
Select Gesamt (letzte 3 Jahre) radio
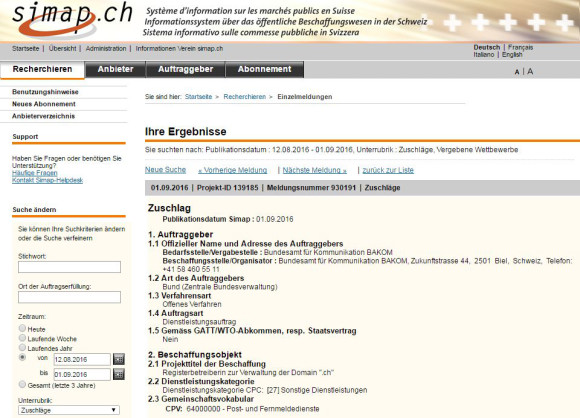22,385
